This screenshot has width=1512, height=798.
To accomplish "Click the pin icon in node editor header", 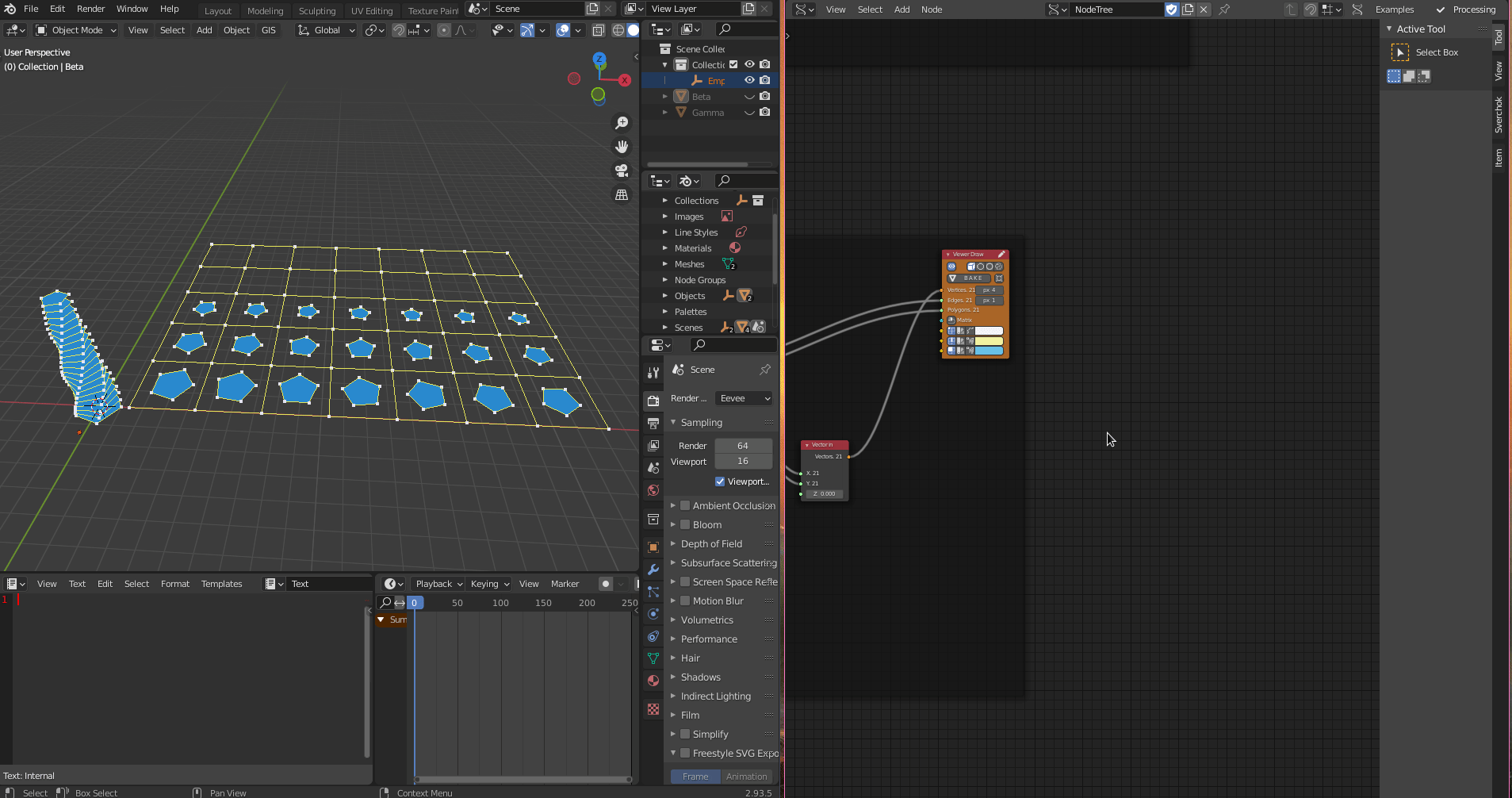I will pos(1224,10).
